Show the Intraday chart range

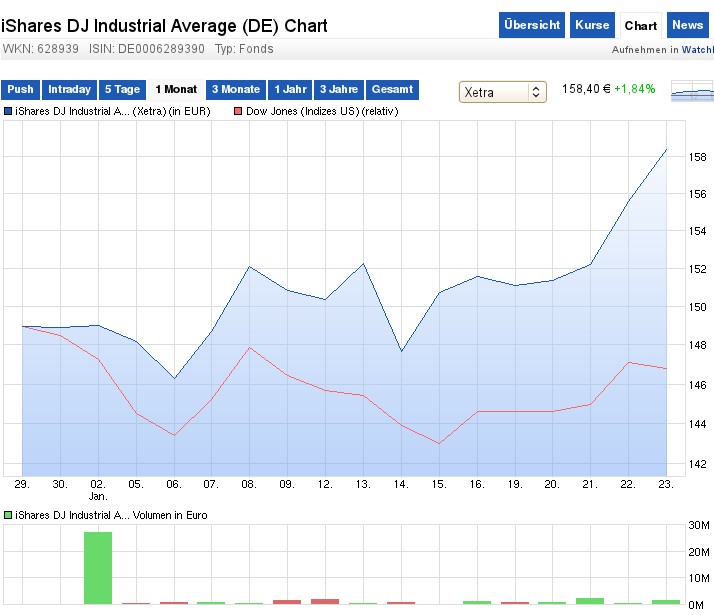click(x=70, y=90)
